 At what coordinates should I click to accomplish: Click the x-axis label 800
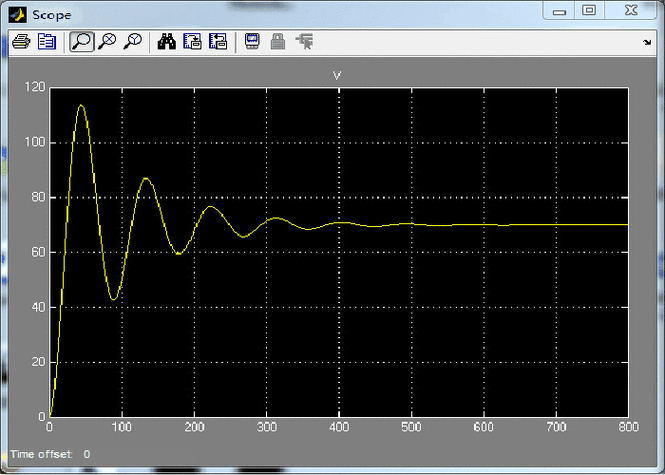[628, 427]
